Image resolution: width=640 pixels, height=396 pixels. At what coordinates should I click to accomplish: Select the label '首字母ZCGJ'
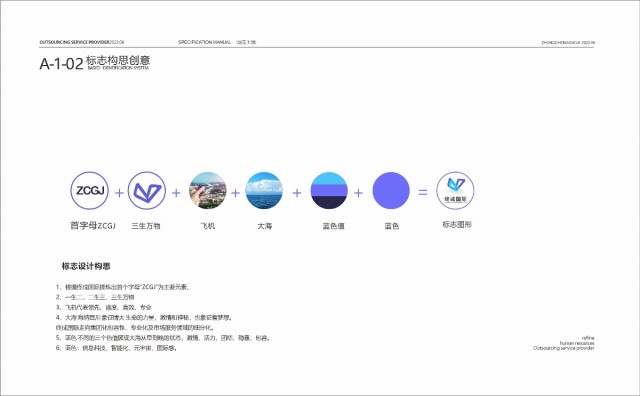93,225
